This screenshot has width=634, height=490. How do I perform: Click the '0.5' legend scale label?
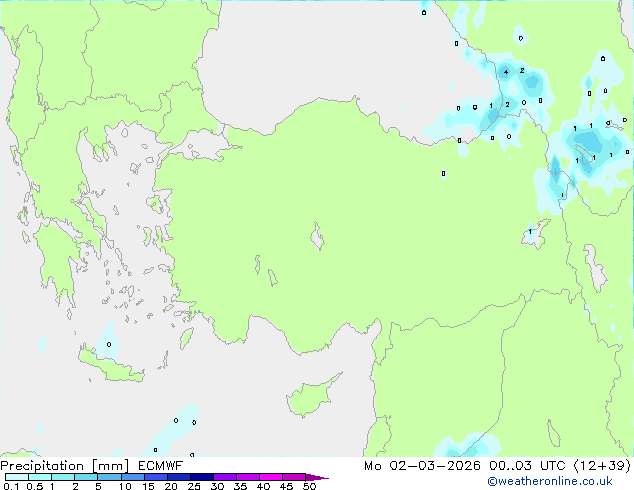click(x=35, y=486)
